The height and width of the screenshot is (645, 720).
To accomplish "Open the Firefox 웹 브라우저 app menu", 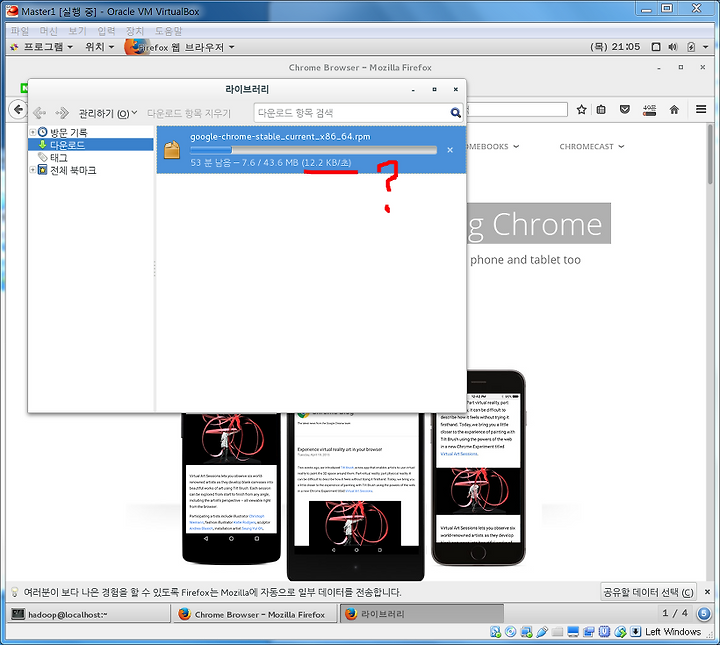I will pyautogui.click(x=180, y=47).
